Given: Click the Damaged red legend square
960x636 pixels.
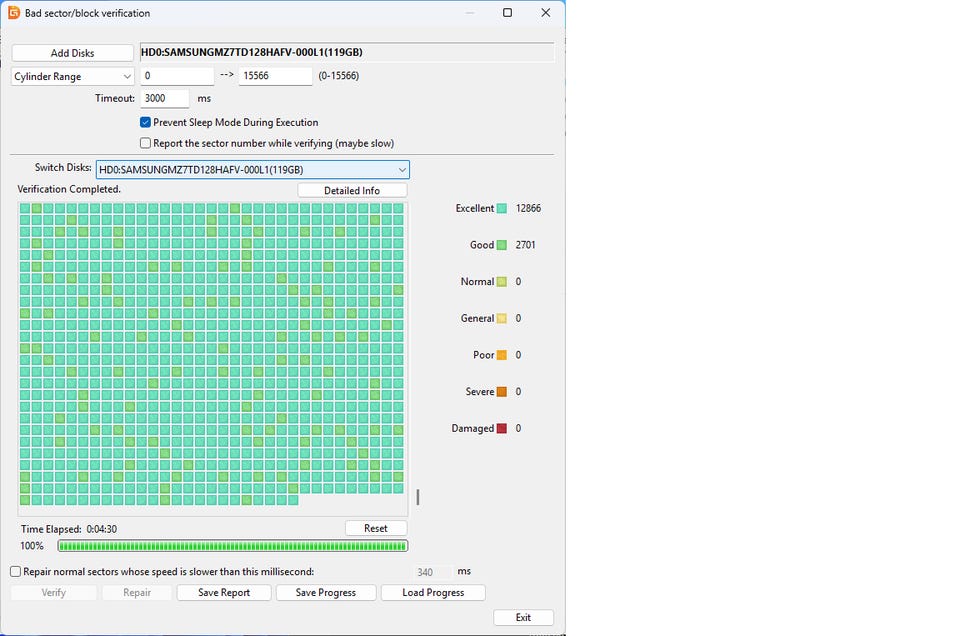Looking at the screenshot, I should (502, 428).
